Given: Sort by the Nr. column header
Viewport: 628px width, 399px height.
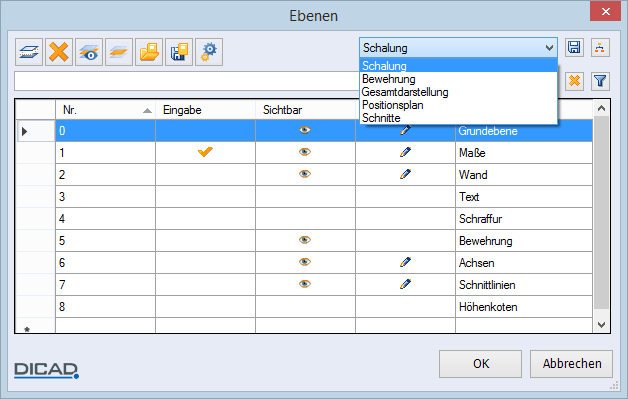Looking at the screenshot, I should (105, 110).
